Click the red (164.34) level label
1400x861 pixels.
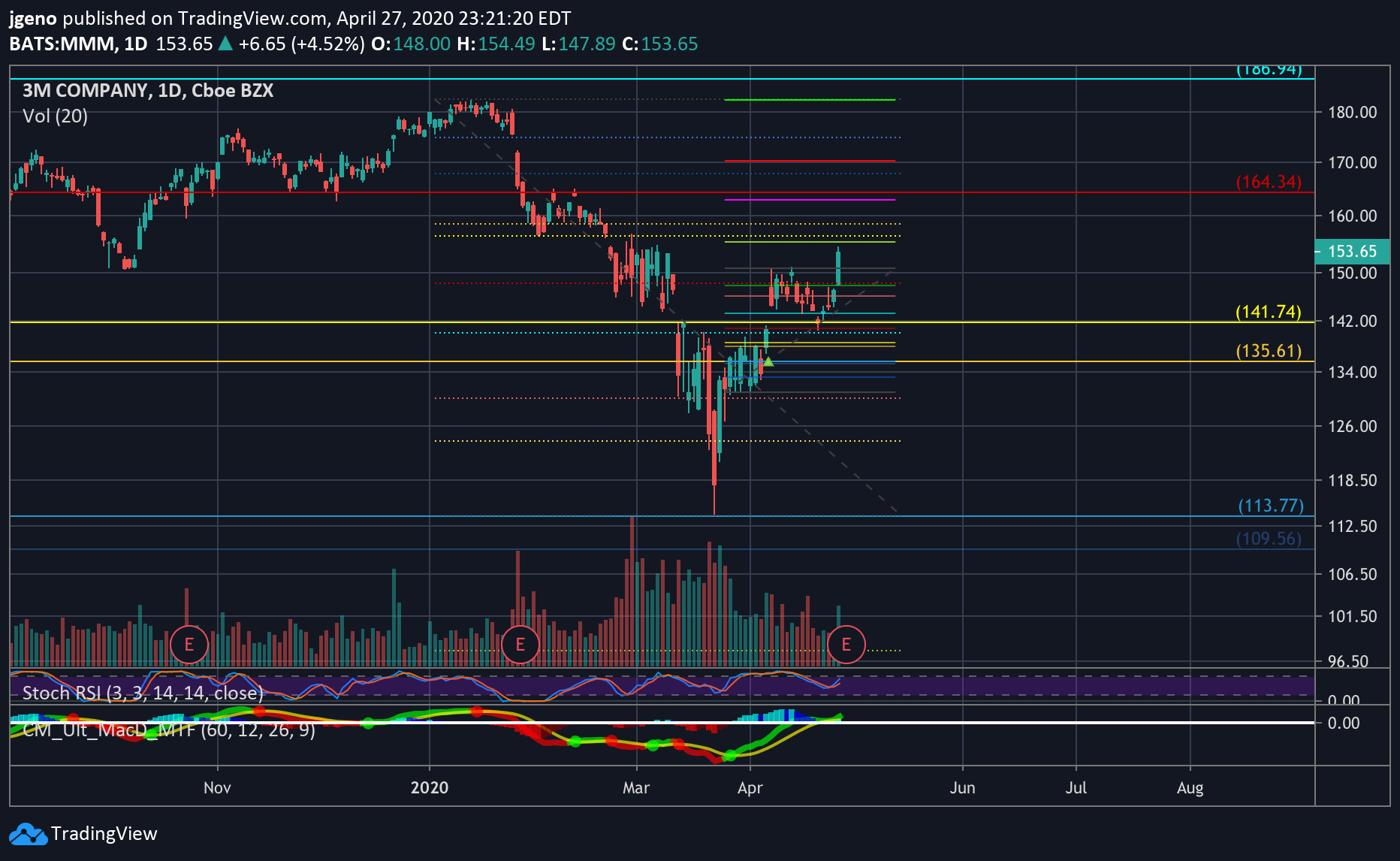[1269, 182]
